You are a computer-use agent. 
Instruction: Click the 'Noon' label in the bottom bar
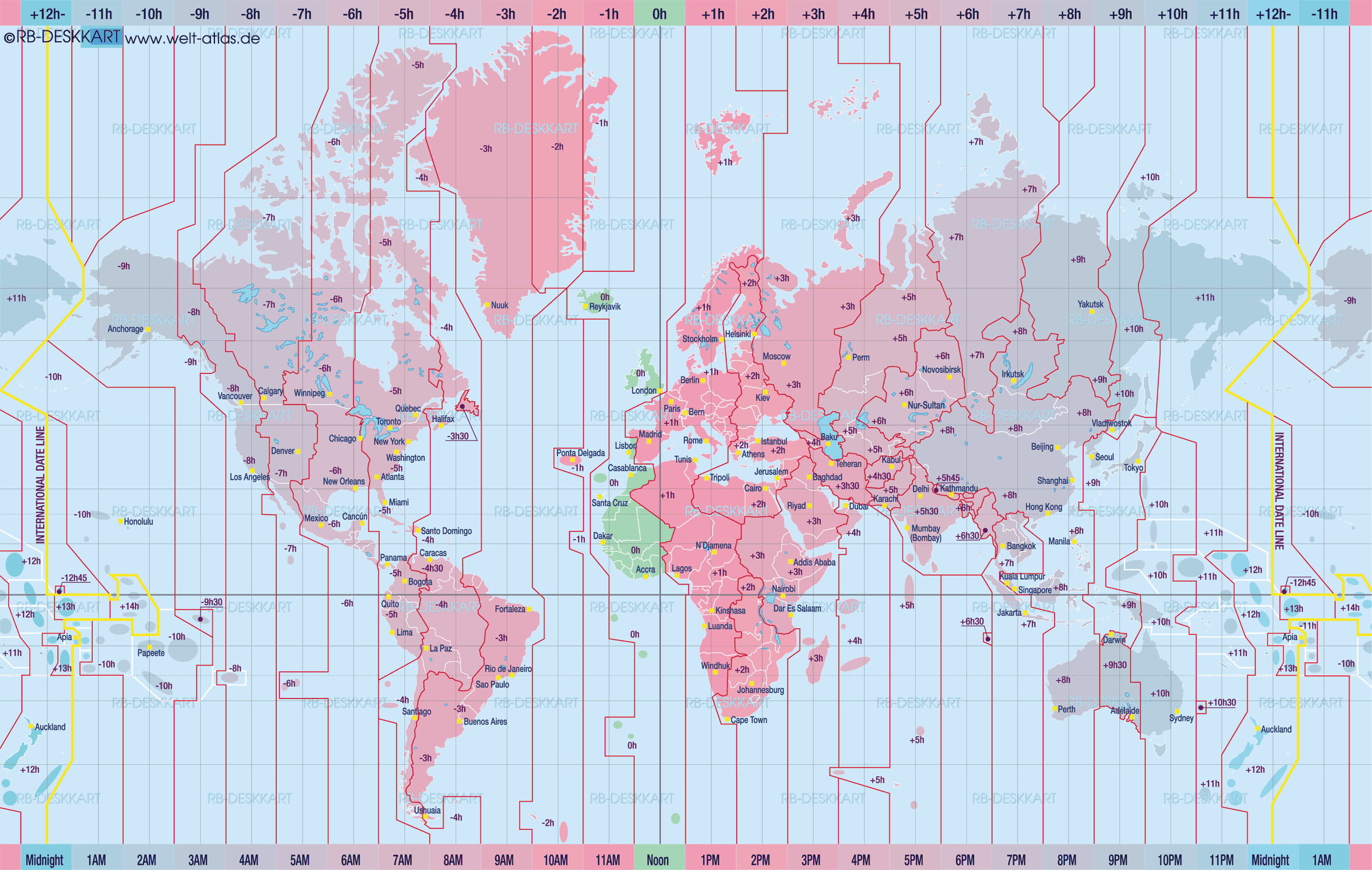pyautogui.click(x=657, y=860)
